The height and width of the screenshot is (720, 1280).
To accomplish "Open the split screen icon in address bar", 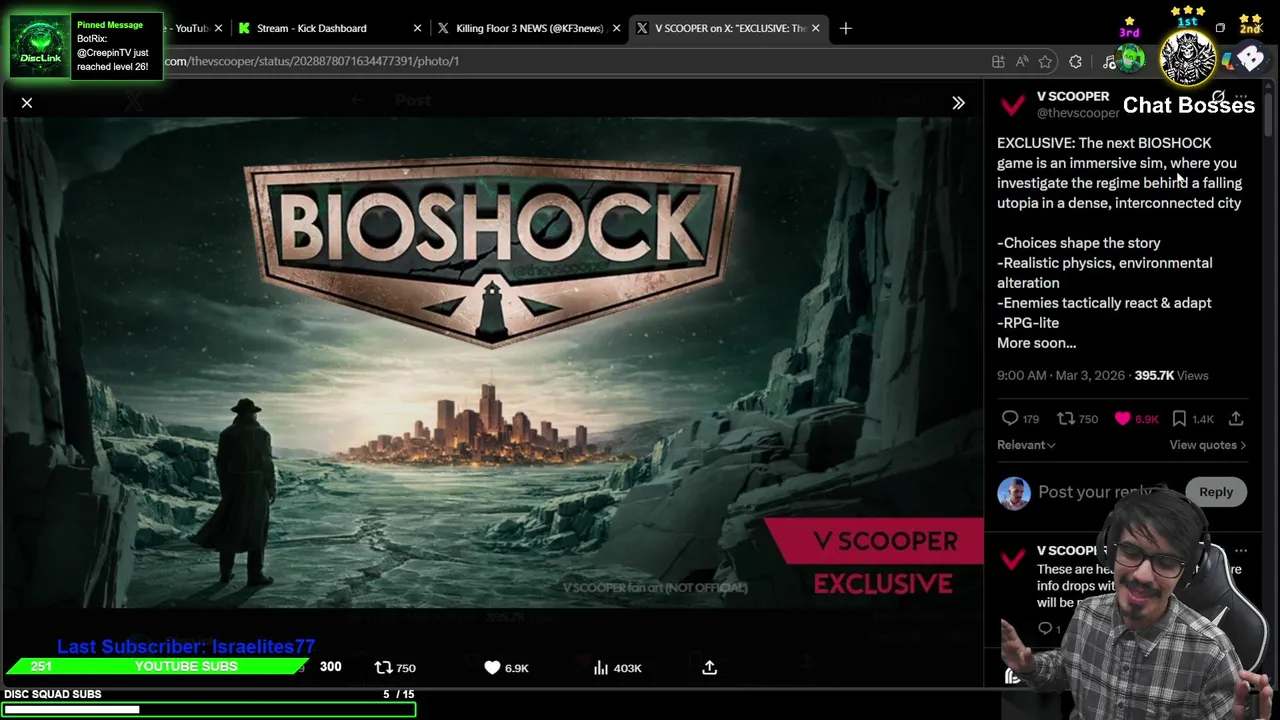I will pos(998,61).
